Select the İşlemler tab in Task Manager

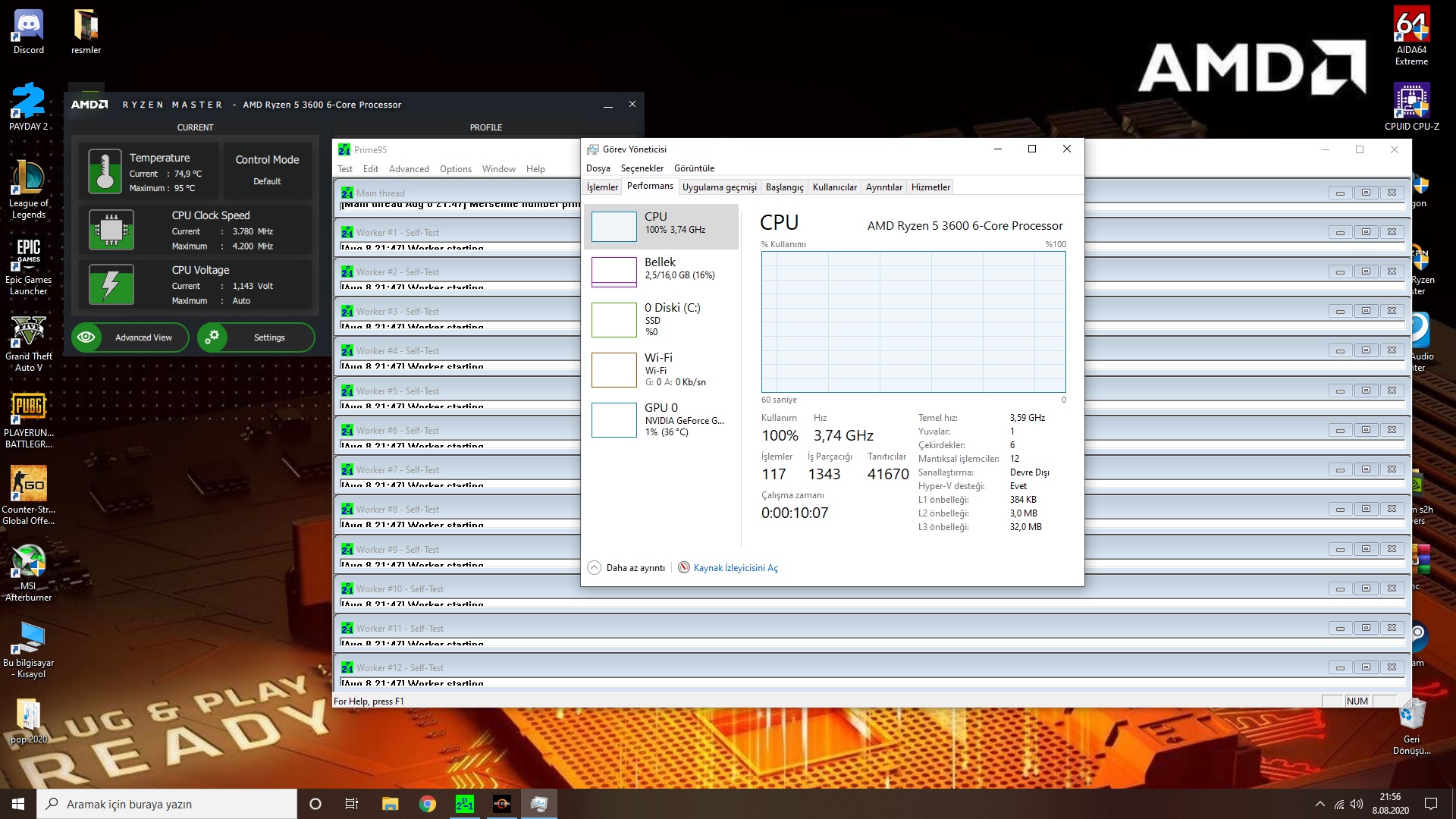tap(601, 187)
